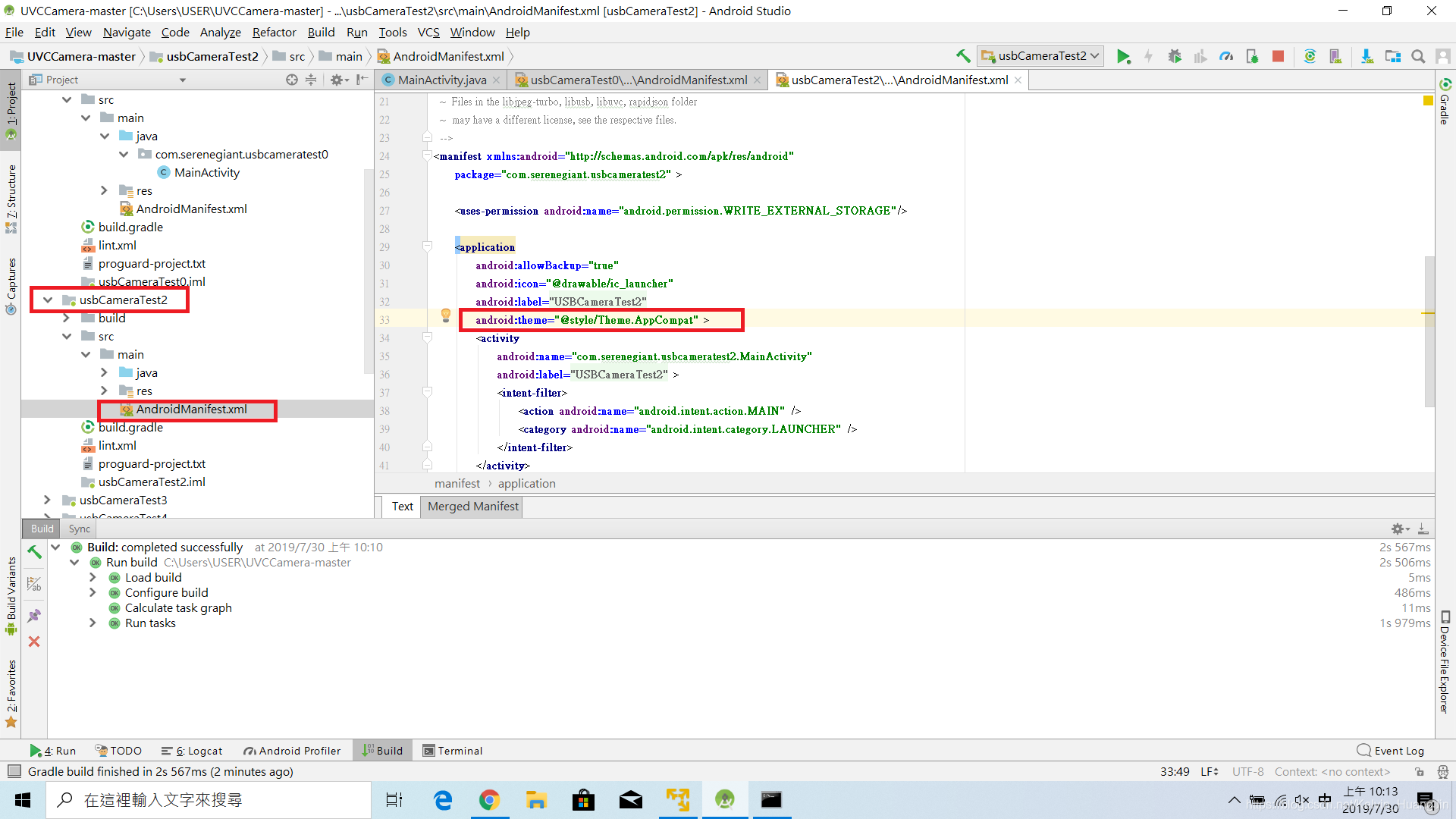Click the usbCameraTest2 breadcrumb in navigation bar
This screenshot has height=819, width=1456.
pos(204,56)
